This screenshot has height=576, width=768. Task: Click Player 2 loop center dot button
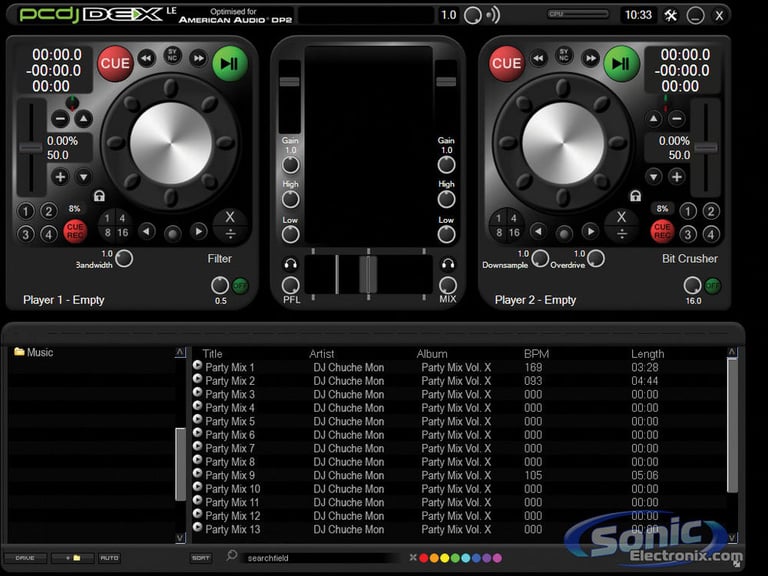(x=564, y=234)
